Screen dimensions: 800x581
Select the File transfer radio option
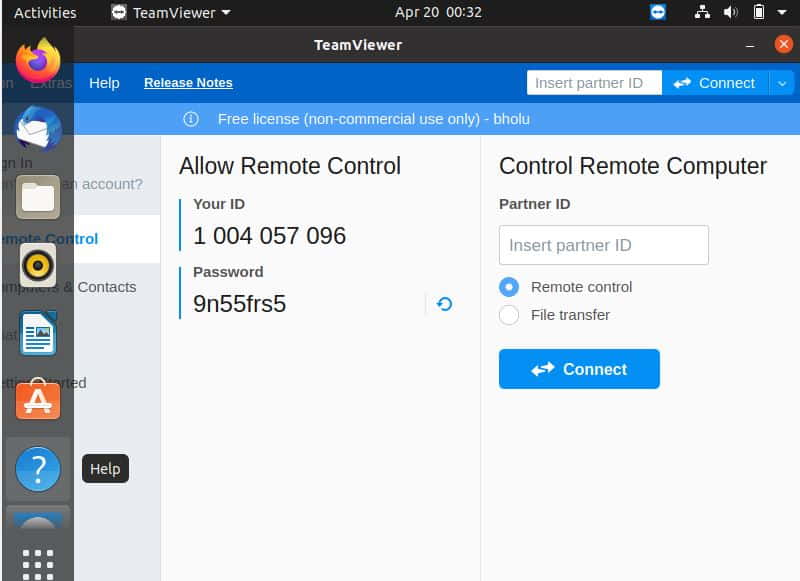[x=509, y=315]
